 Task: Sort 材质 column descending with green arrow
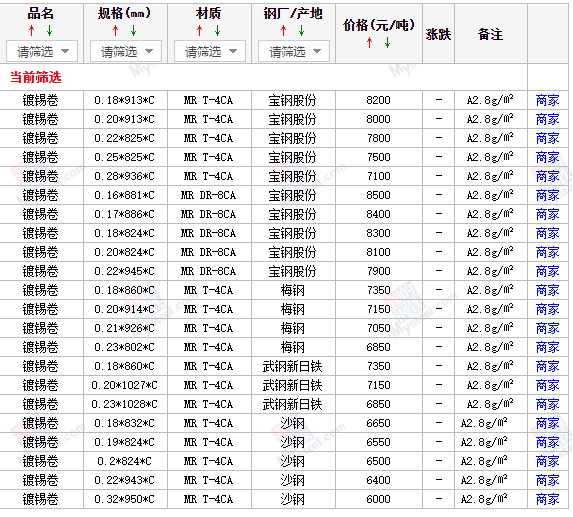pyautogui.click(x=217, y=31)
